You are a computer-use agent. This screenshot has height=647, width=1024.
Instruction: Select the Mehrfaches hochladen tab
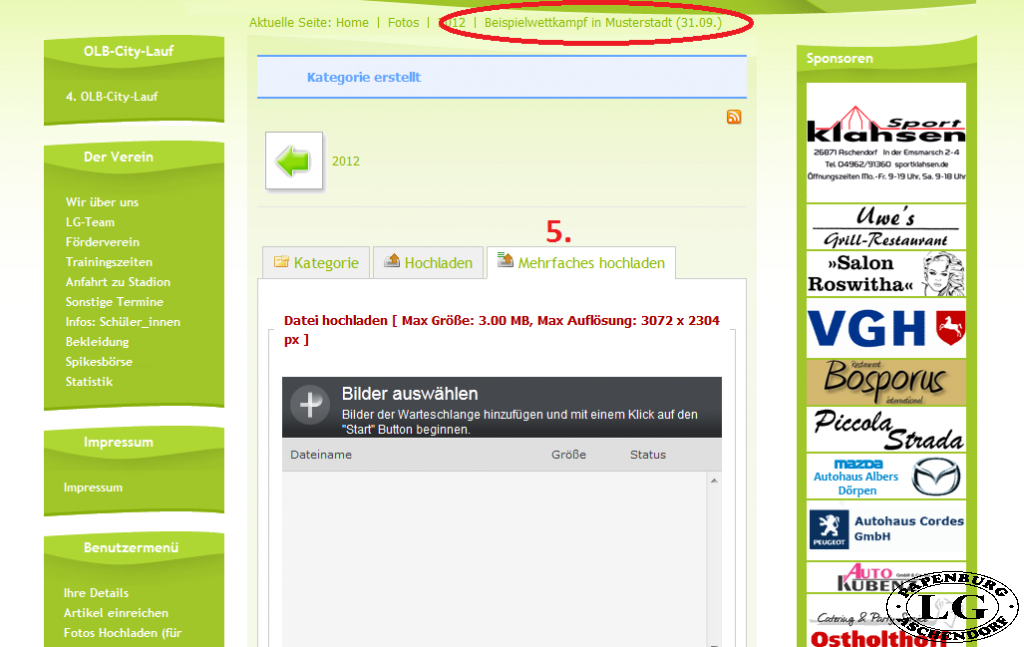[x=581, y=263]
